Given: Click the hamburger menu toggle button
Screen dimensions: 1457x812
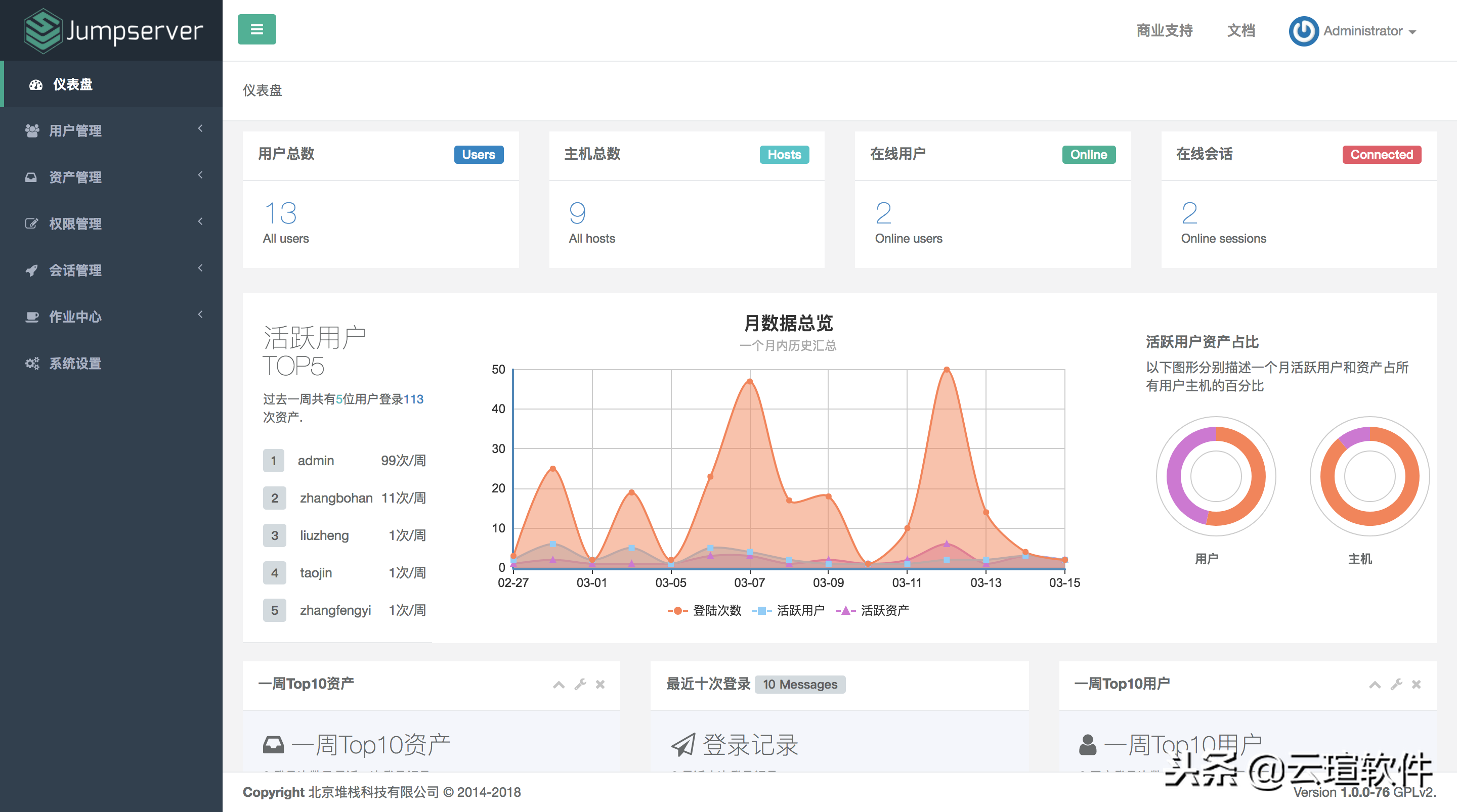Looking at the screenshot, I should [256, 29].
